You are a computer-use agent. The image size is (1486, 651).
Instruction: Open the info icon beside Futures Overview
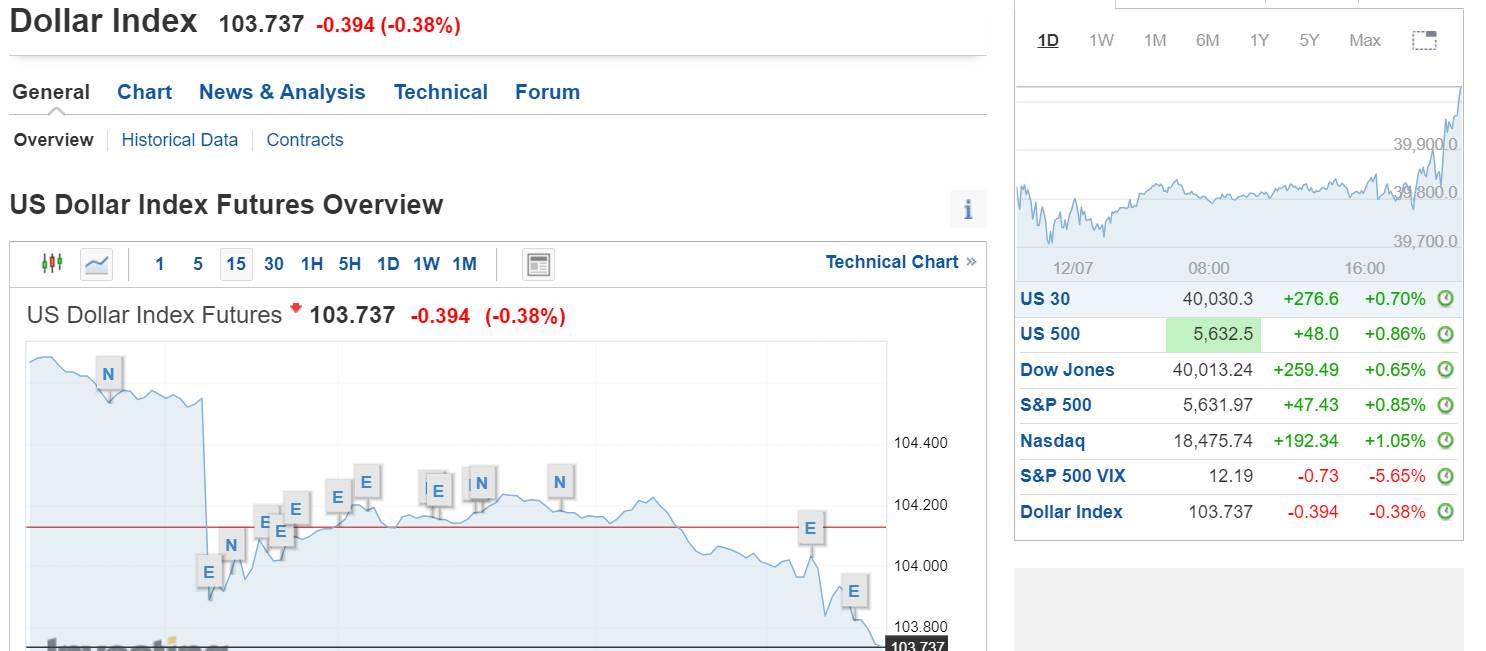coord(967,209)
